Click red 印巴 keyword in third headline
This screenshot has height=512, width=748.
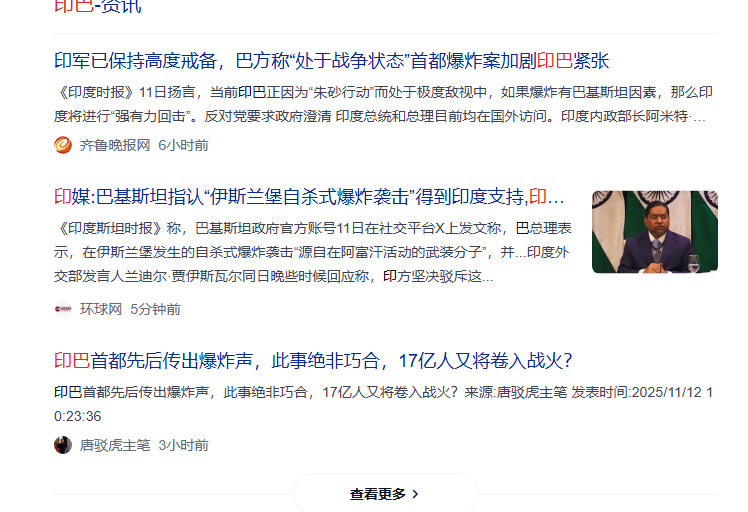[x=72, y=361]
